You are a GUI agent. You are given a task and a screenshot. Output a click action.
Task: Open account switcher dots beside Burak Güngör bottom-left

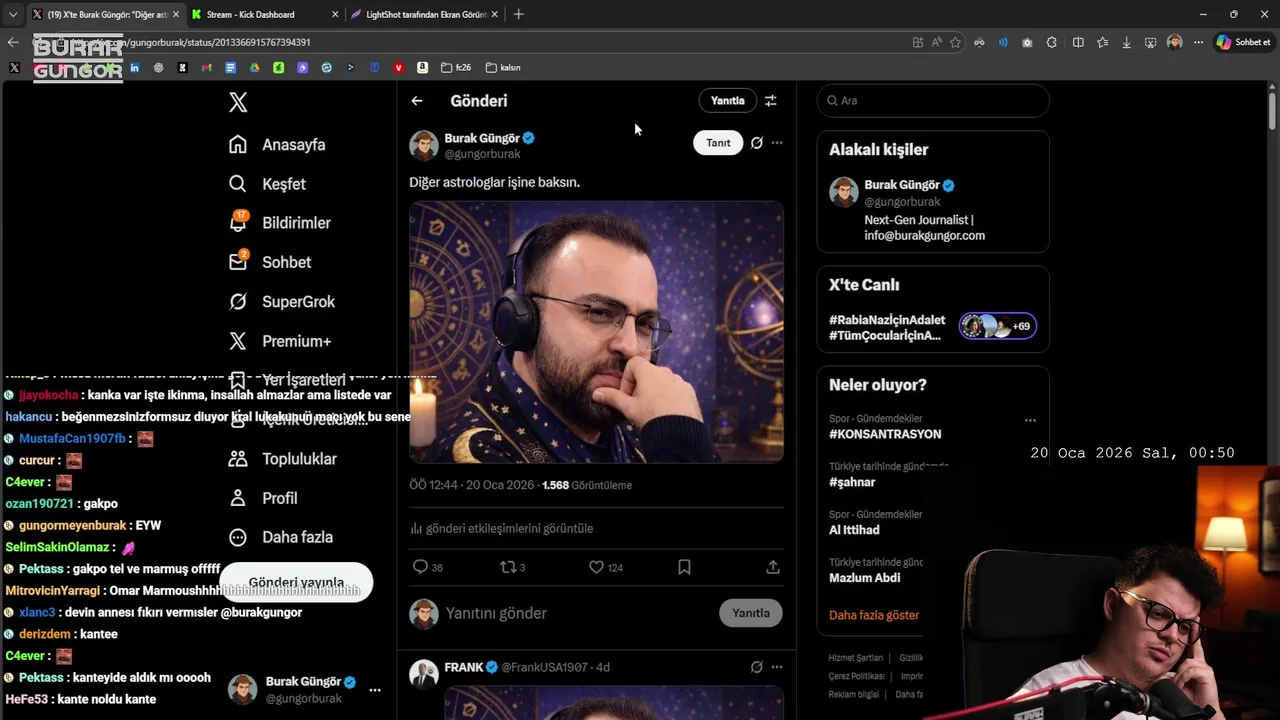point(375,690)
